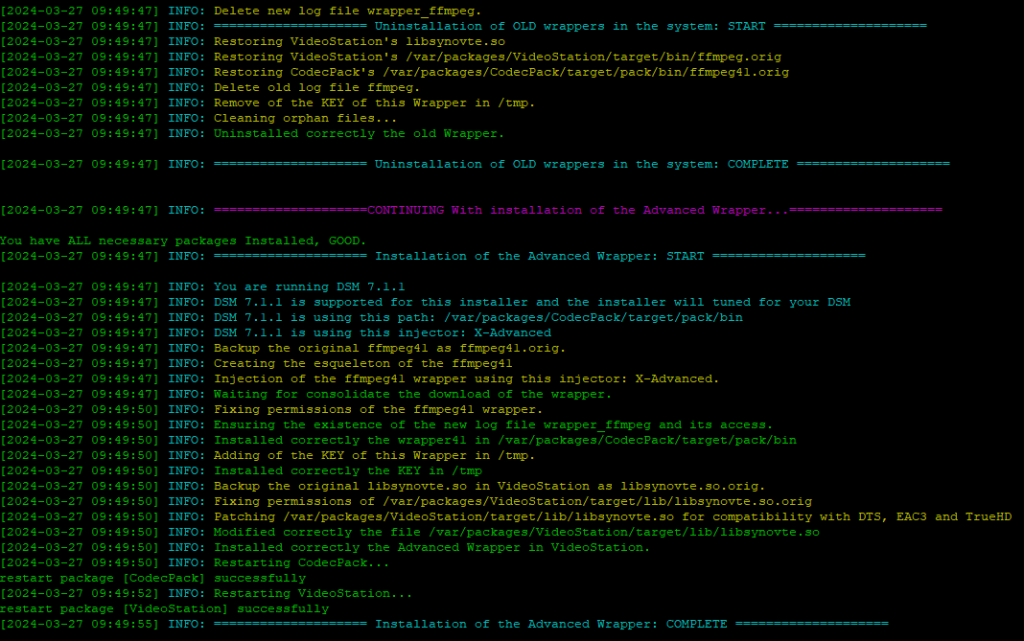Click "You have ALL necessary packages Installed" text
1024x641 pixels.
point(183,240)
